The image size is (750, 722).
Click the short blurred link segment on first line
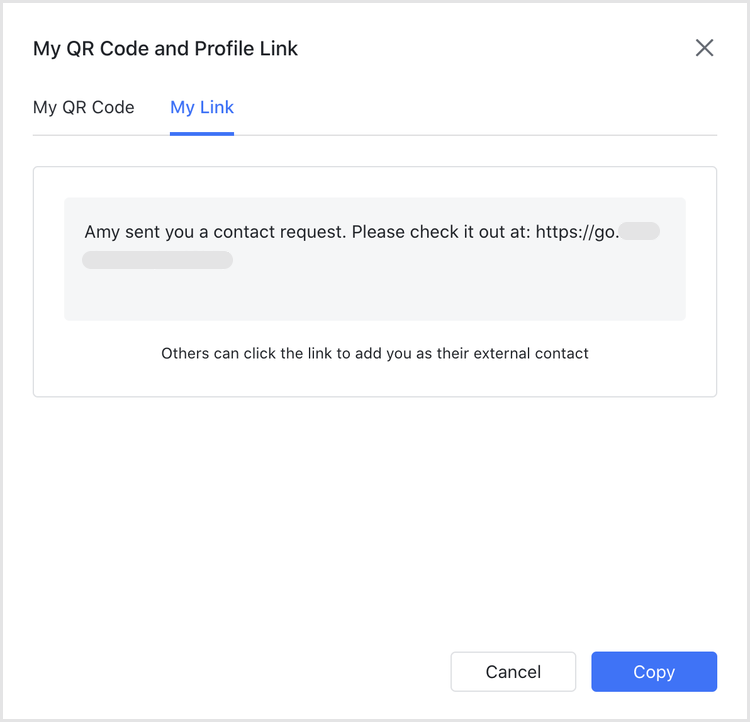click(x=640, y=232)
